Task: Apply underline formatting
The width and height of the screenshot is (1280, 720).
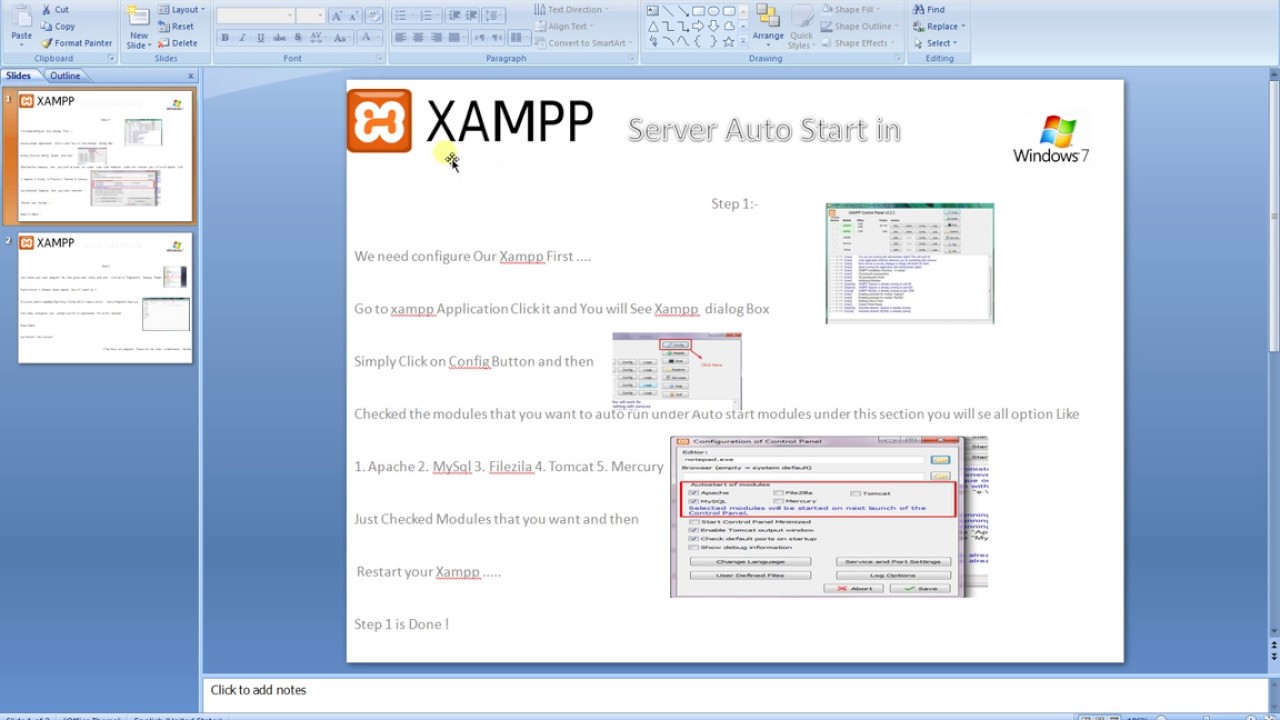Action: click(260, 38)
